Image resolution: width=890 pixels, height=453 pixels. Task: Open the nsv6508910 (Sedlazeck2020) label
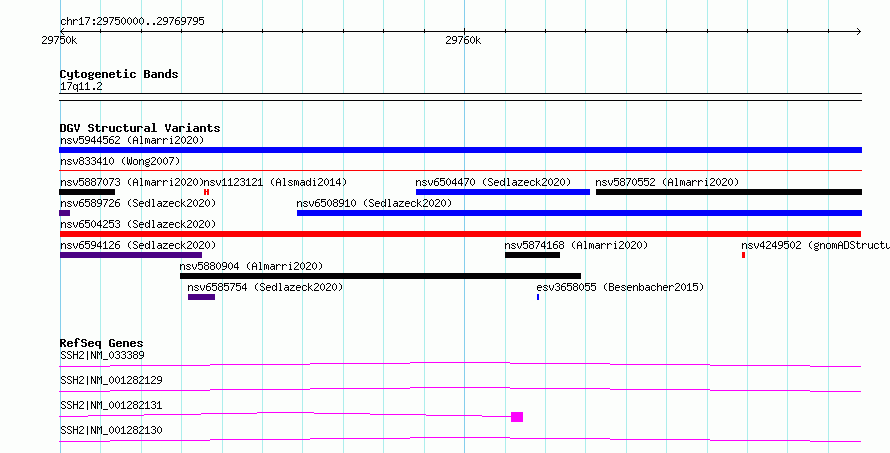374,203
